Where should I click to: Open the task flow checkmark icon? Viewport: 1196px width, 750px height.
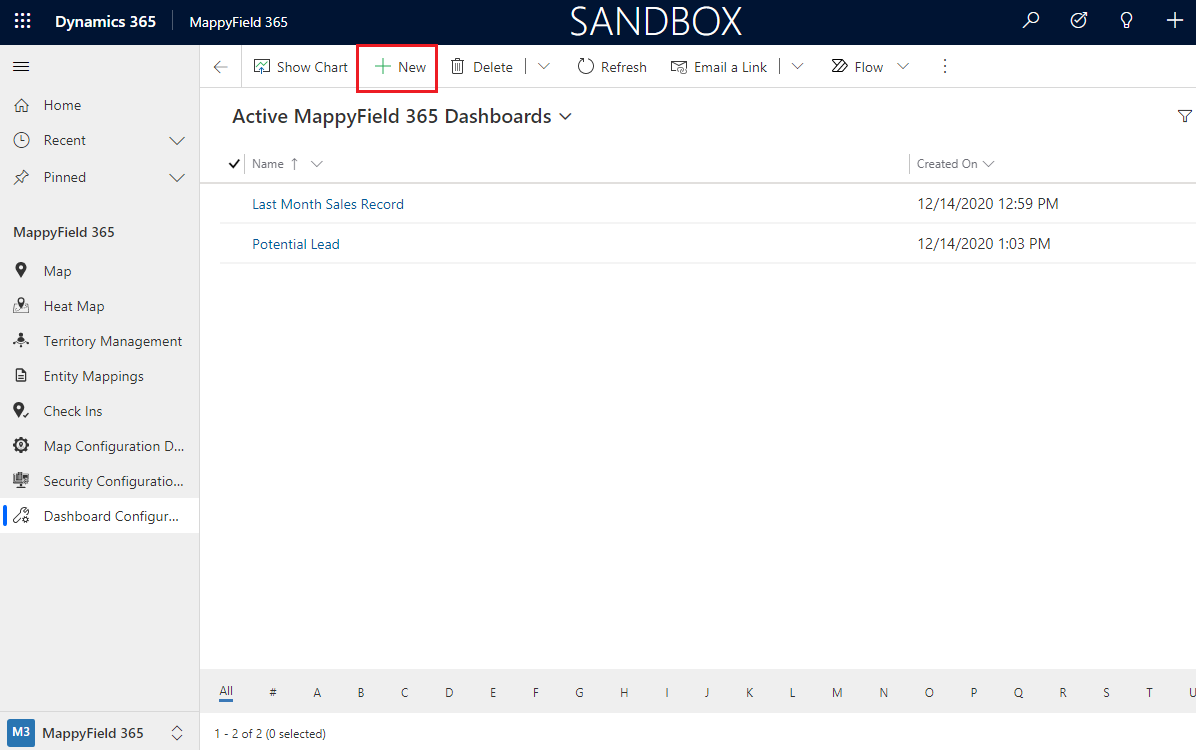[x=1079, y=21]
